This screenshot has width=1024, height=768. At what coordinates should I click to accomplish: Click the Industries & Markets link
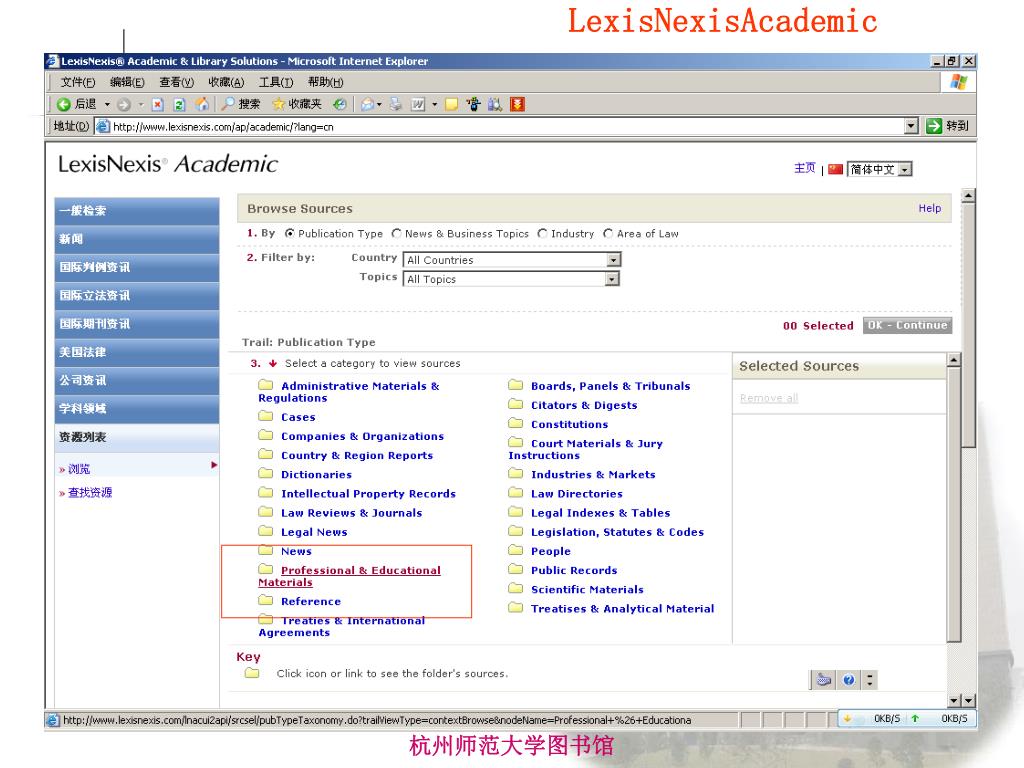593,474
